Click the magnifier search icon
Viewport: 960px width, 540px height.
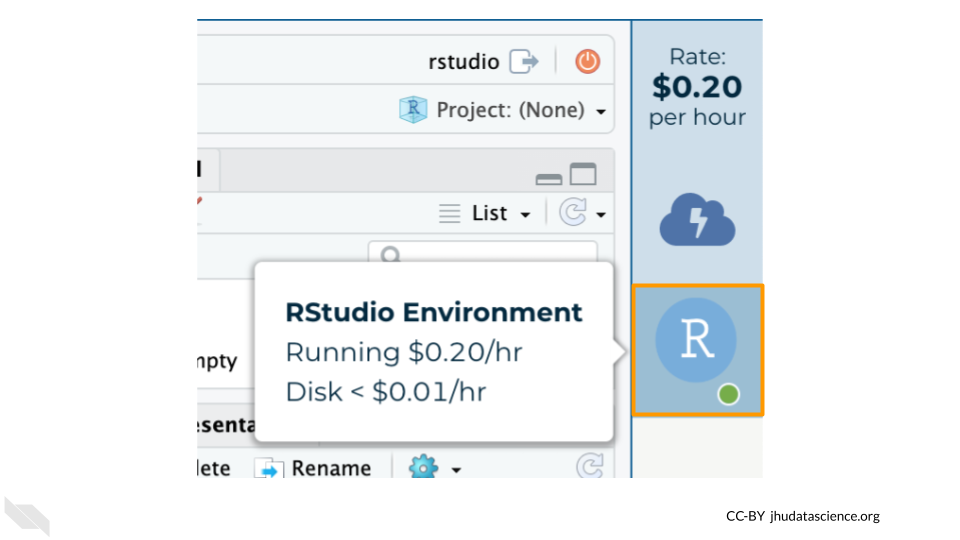(390, 254)
